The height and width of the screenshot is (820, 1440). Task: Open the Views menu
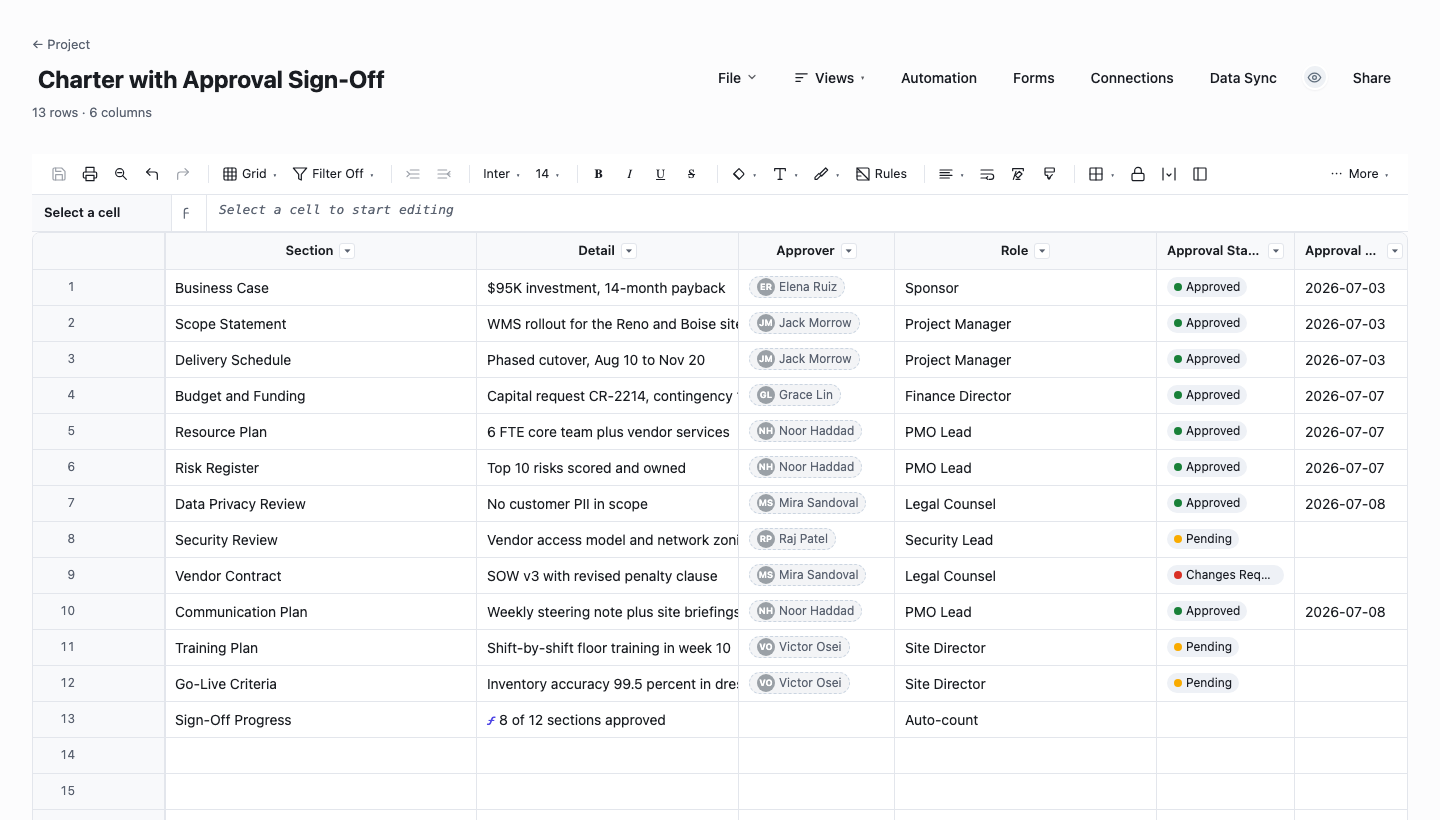coord(829,78)
